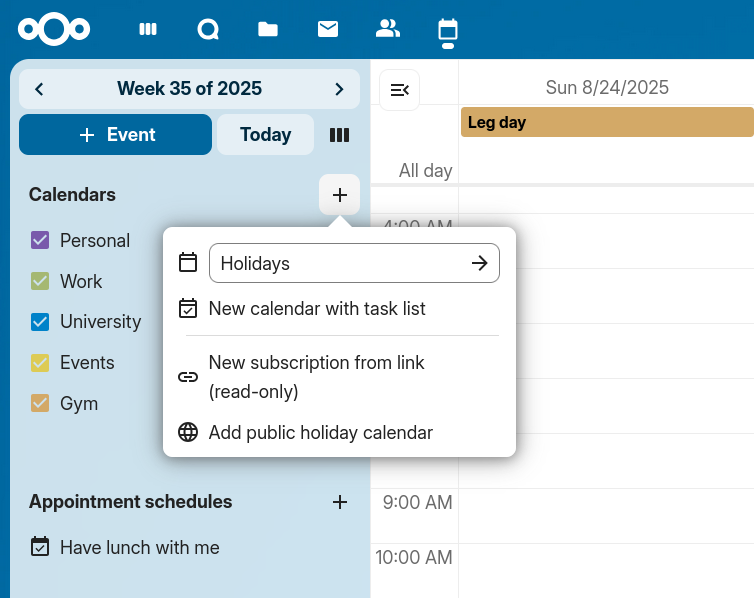Create a new Event

115,135
